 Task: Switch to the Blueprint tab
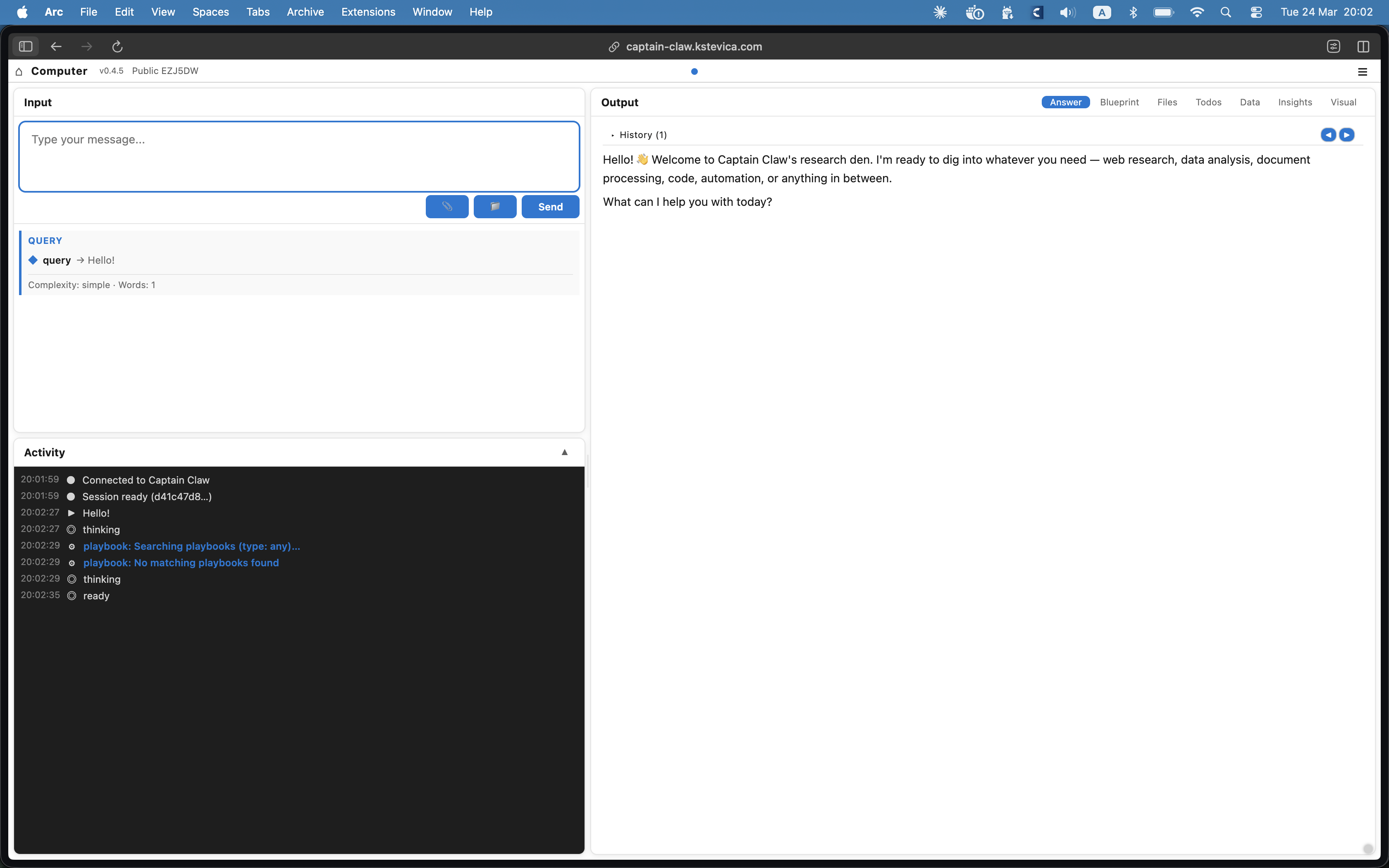coord(1119,102)
